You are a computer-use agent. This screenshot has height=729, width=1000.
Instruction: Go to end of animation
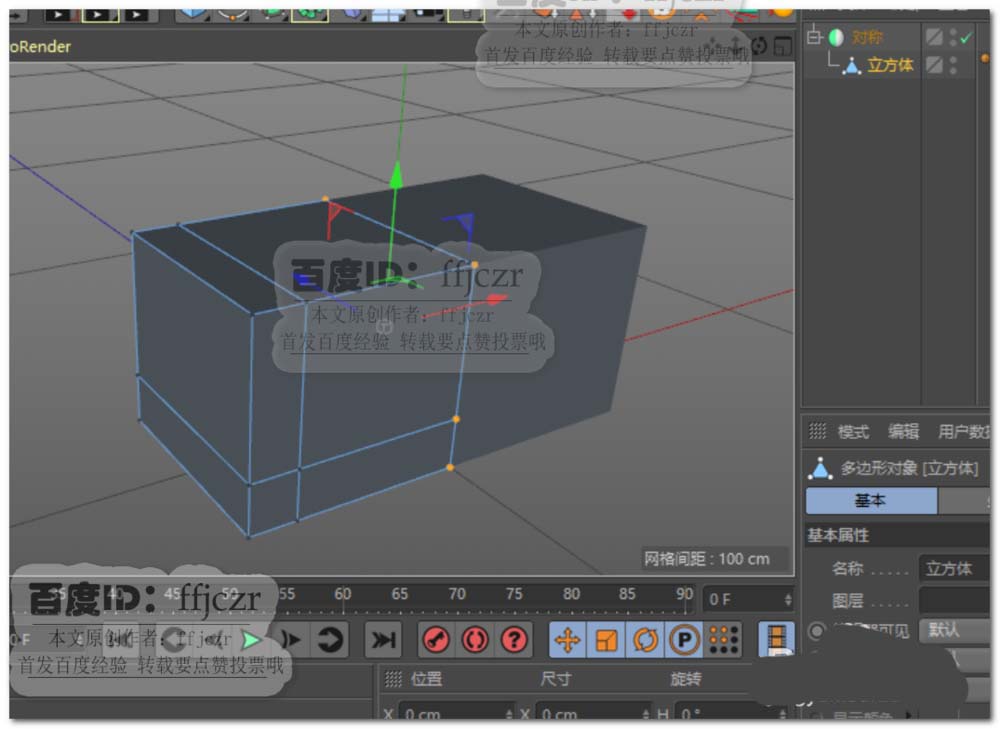(x=383, y=640)
